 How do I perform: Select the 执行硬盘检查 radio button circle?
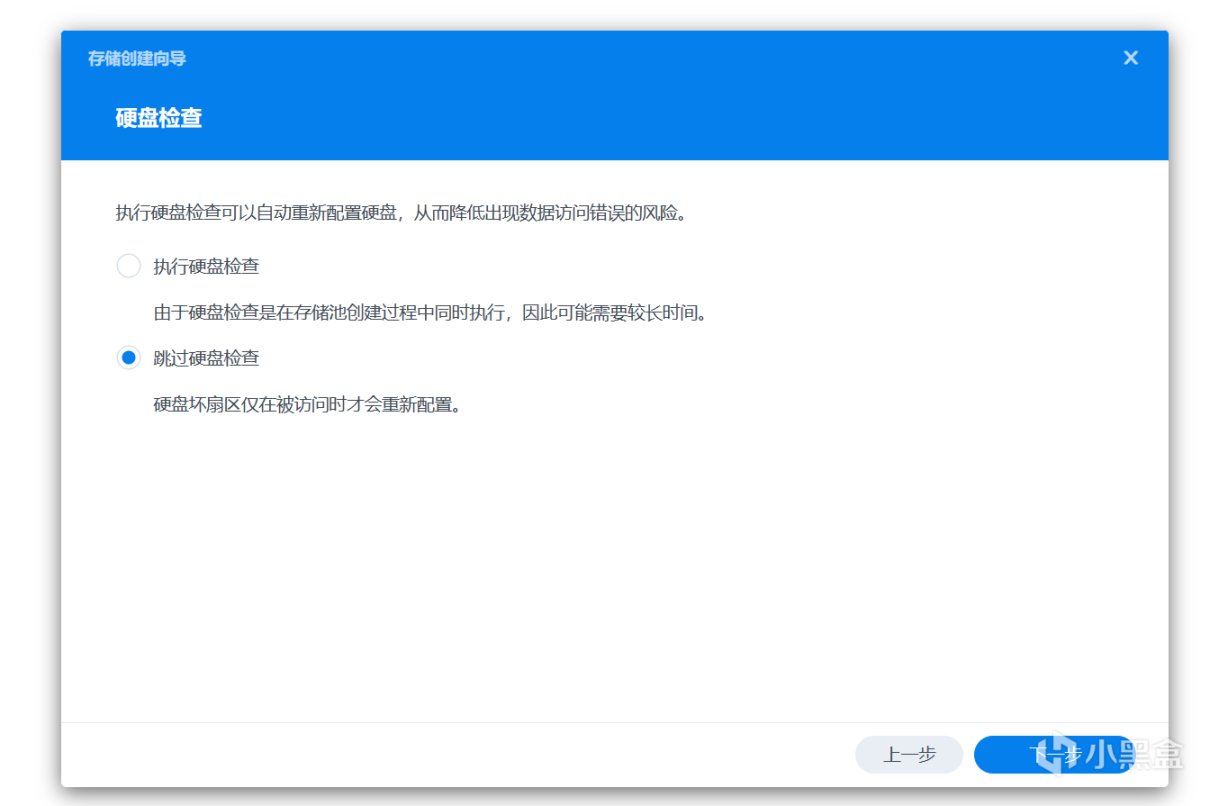tap(128, 266)
